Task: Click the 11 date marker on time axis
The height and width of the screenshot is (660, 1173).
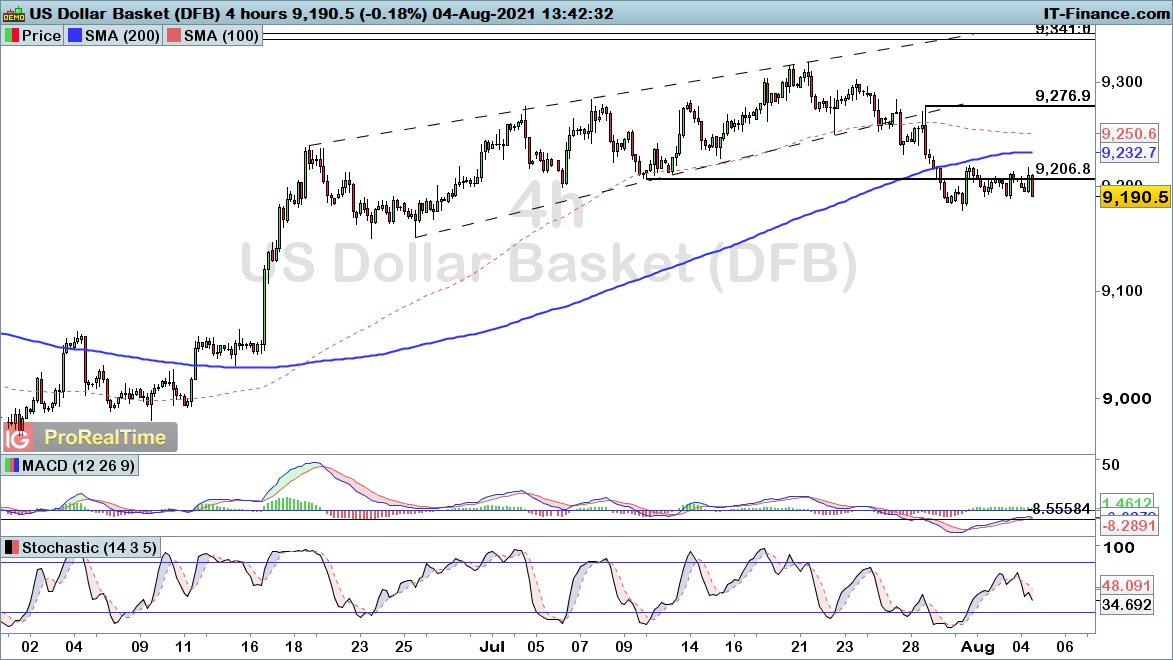Action: 183,647
